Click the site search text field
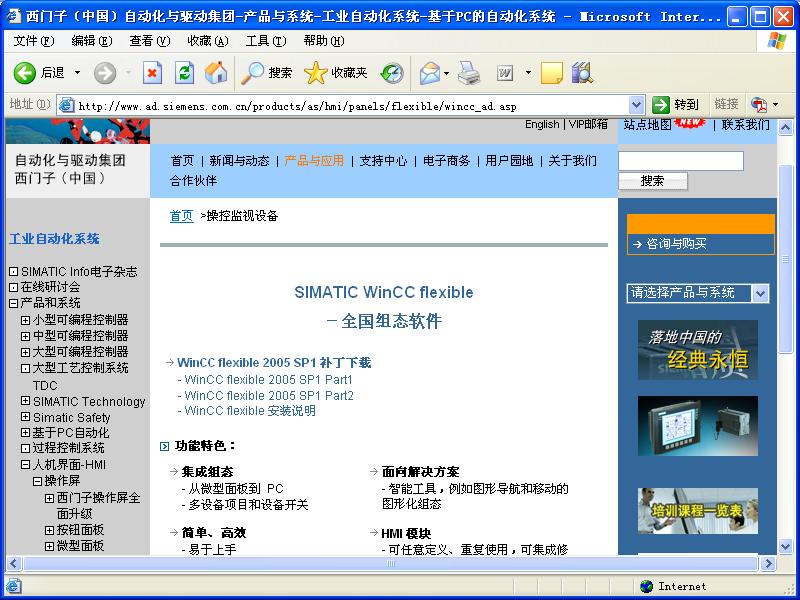Viewport: 800px width, 600px height. (x=680, y=161)
